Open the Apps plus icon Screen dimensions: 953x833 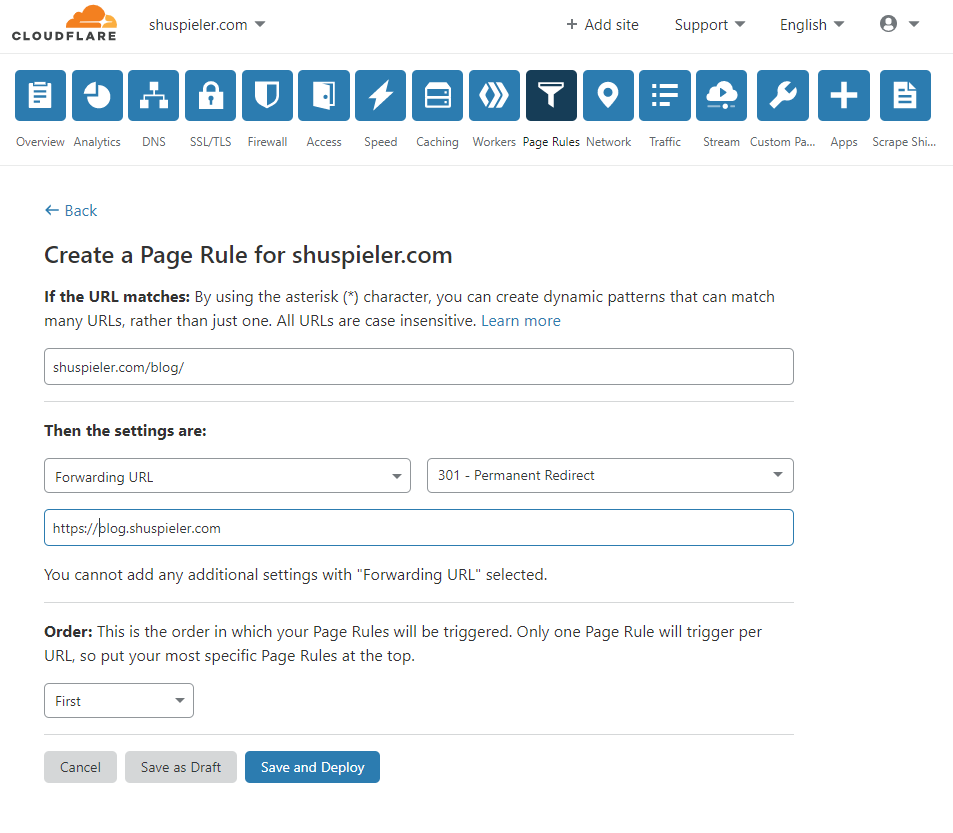[x=844, y=96]
